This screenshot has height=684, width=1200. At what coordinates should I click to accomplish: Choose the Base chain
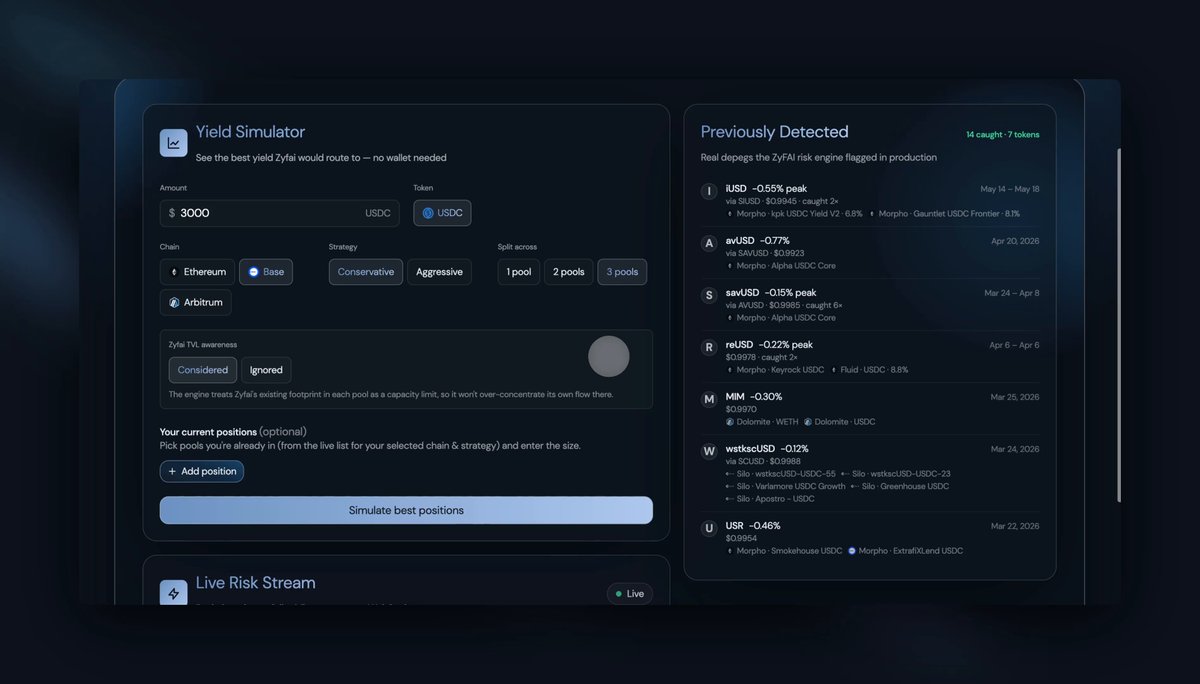(266, 272)
